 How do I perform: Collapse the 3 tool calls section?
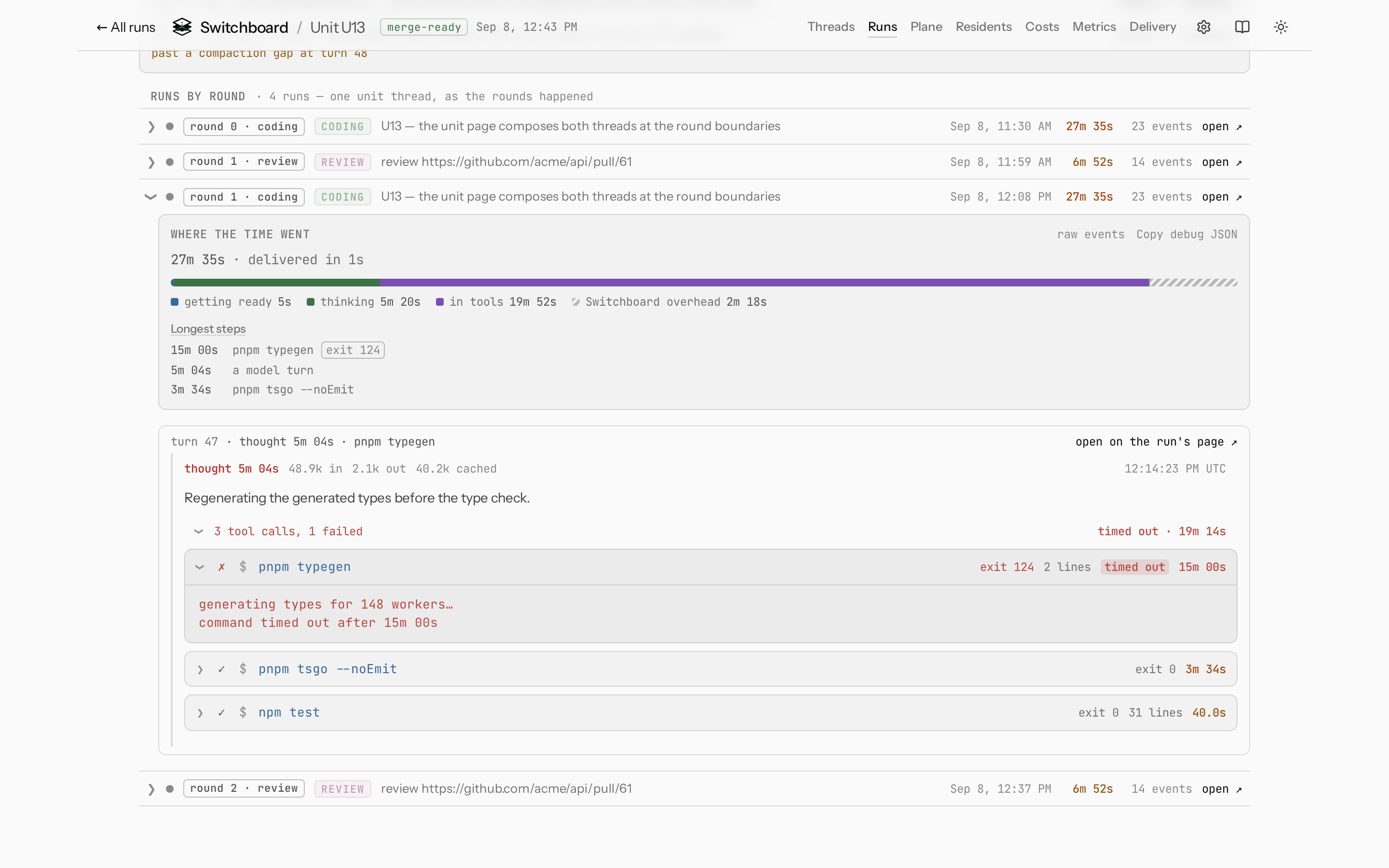(199, 531)
